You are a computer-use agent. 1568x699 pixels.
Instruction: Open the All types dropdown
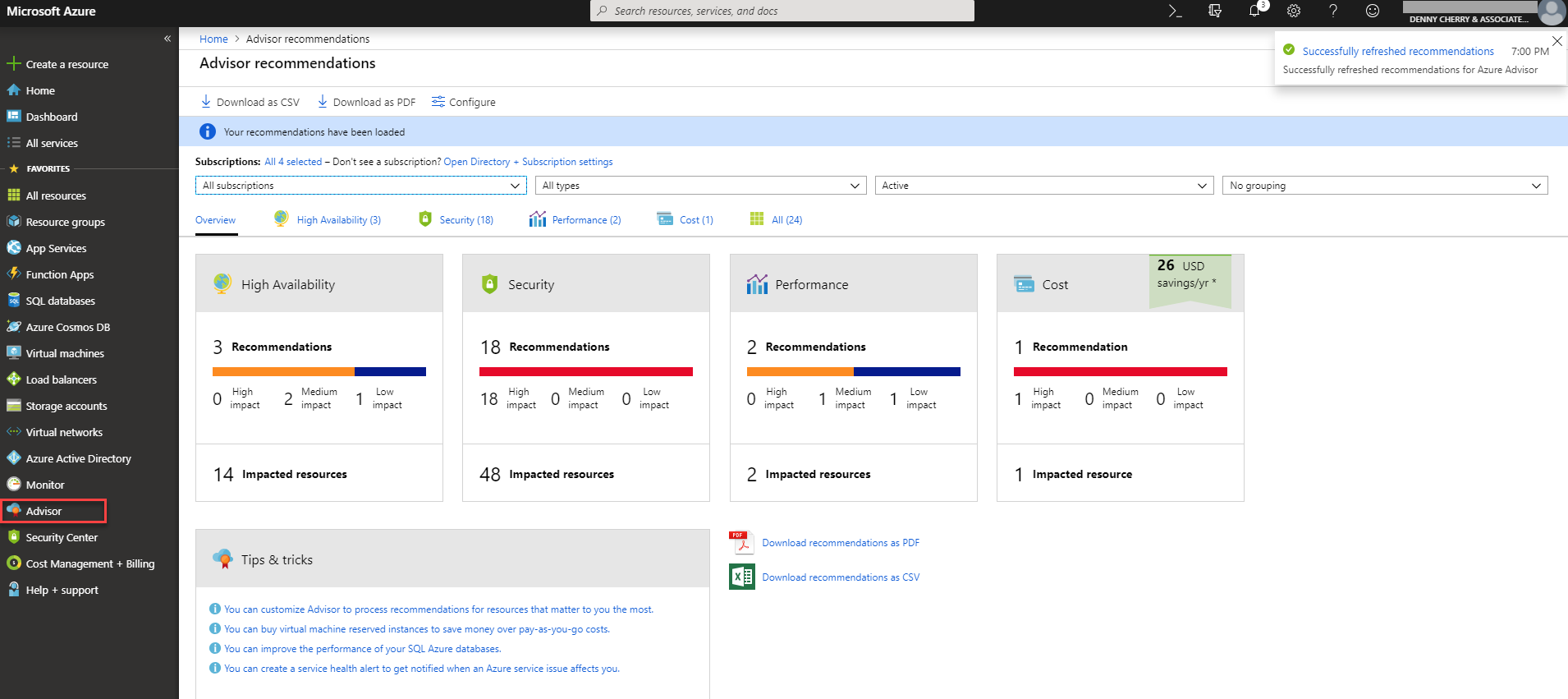(x=701, y=186)
